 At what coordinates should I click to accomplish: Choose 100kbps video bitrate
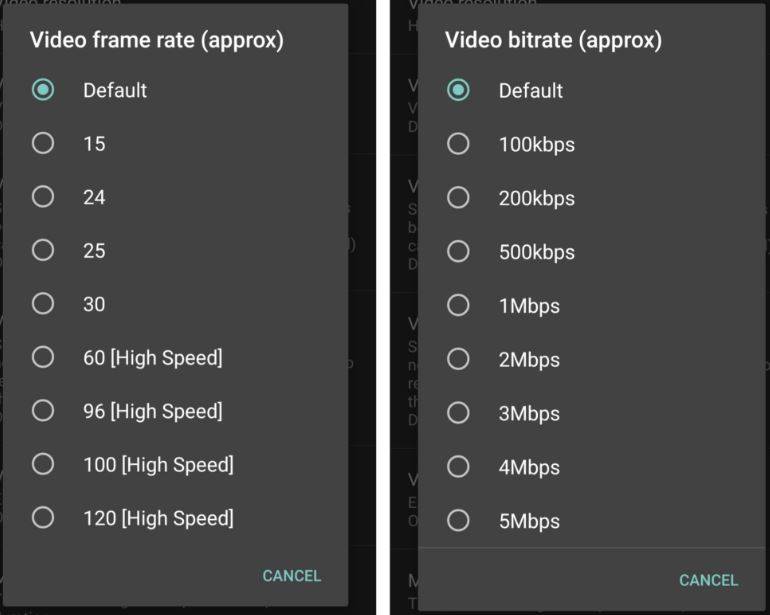click(458, 144)
